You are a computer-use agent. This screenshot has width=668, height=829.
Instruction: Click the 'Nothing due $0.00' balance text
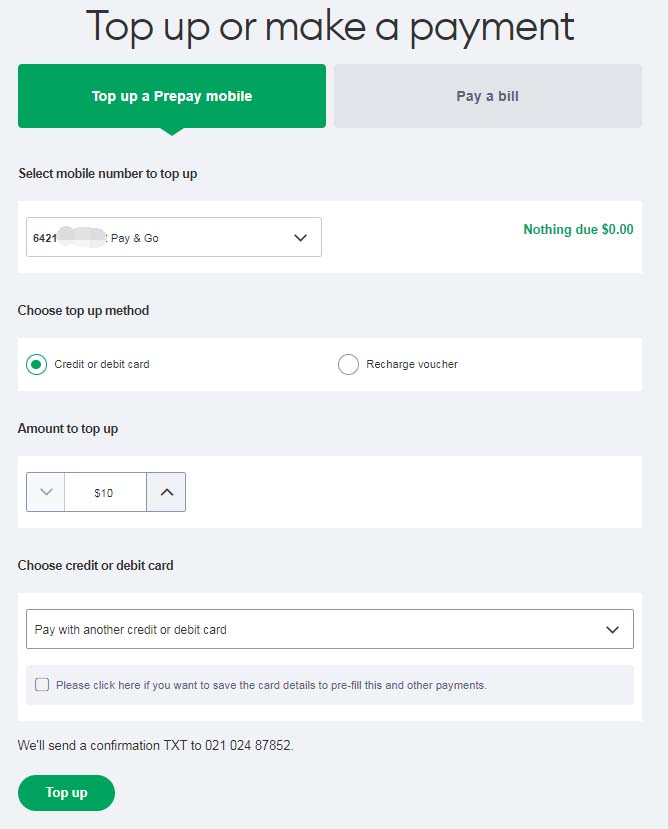click(x=578, y=230)
